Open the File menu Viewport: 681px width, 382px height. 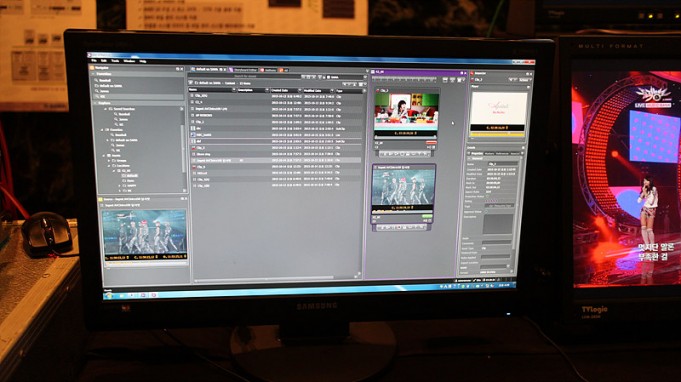(93, 61)
